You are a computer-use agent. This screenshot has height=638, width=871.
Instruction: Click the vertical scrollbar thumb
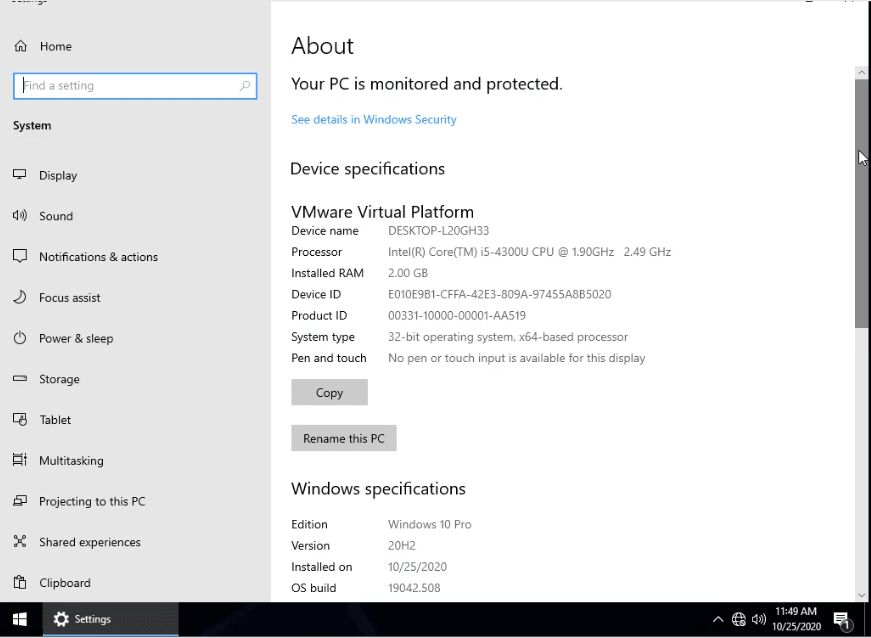click(x=862, y=203)
